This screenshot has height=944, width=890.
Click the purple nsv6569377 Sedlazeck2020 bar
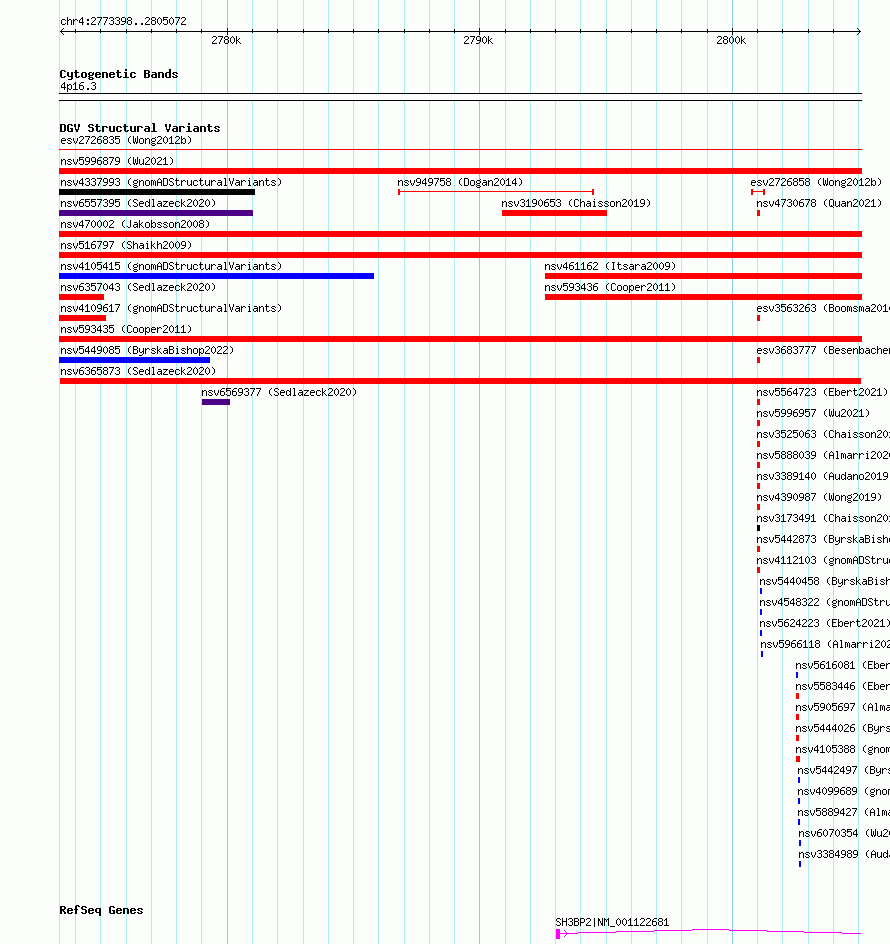(216, 402)
